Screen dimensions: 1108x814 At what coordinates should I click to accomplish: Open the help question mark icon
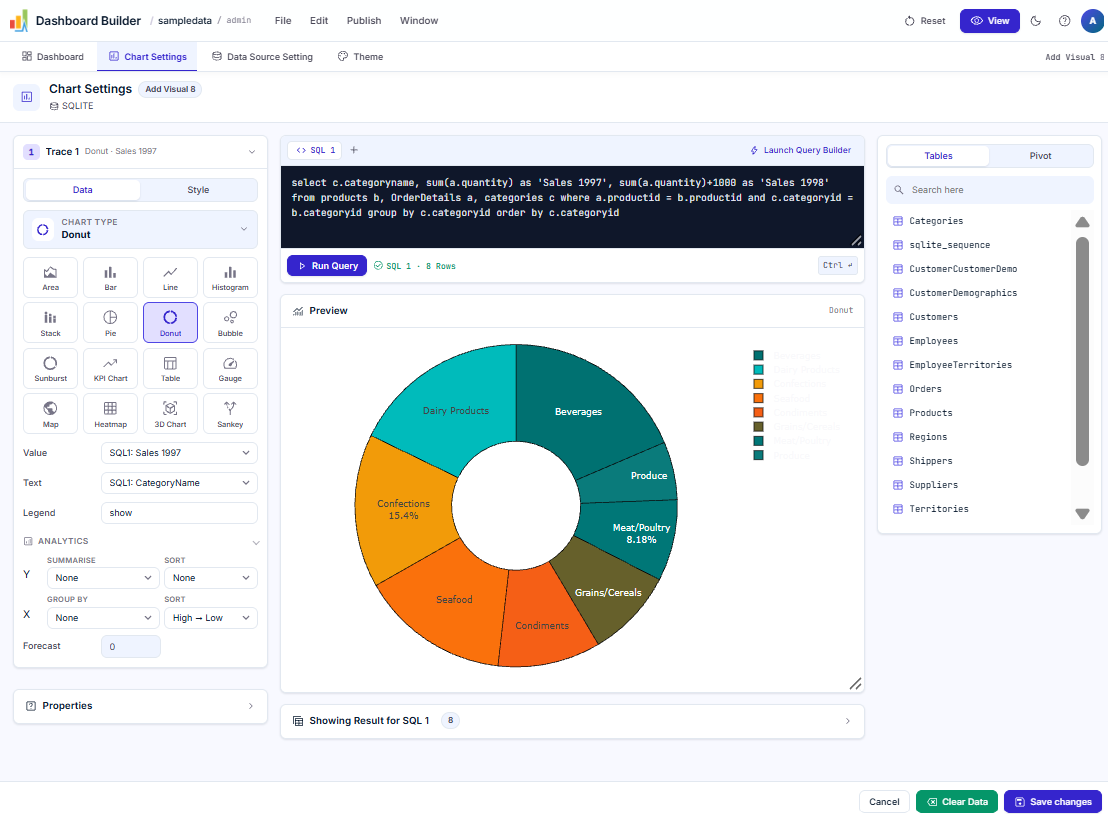pos(1064,20)
